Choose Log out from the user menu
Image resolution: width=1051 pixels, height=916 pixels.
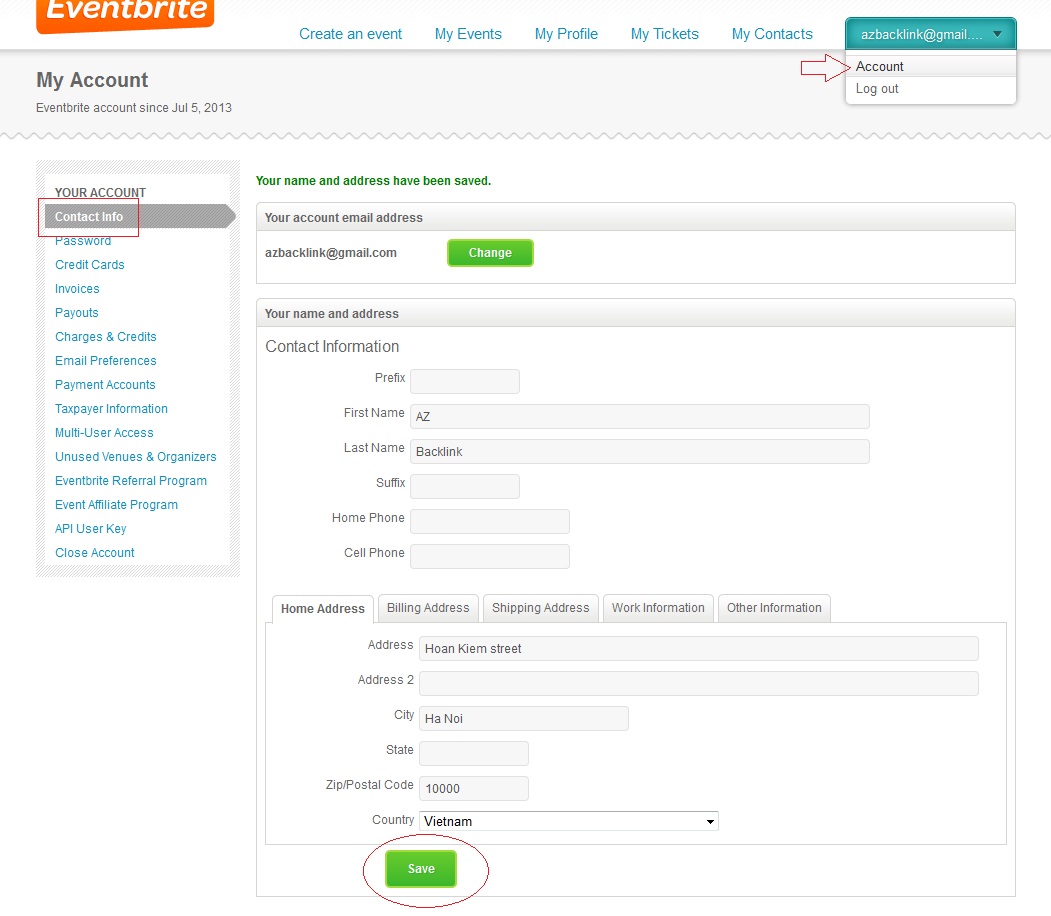[x=930, y=89]
